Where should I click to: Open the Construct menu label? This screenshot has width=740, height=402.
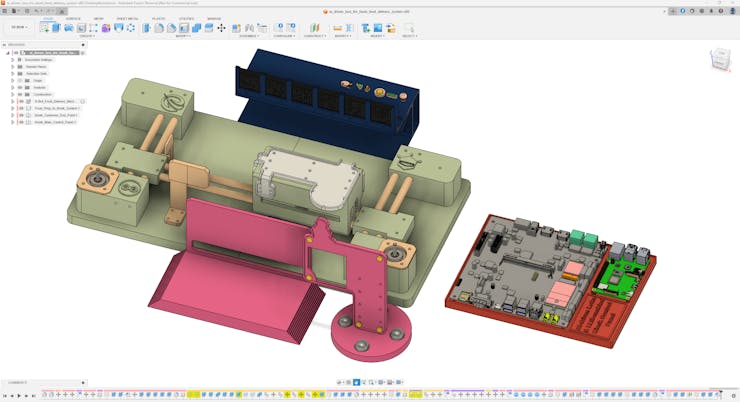314,35
